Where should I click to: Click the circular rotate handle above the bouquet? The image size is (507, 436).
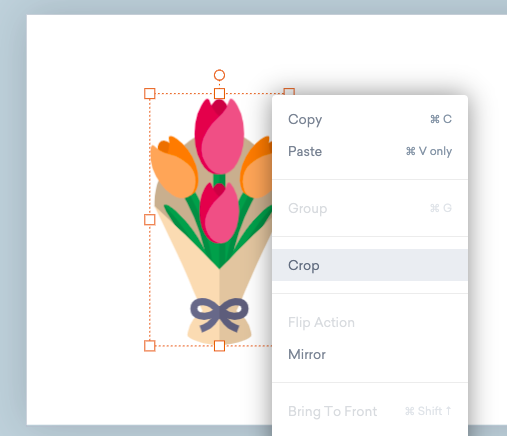219,75
